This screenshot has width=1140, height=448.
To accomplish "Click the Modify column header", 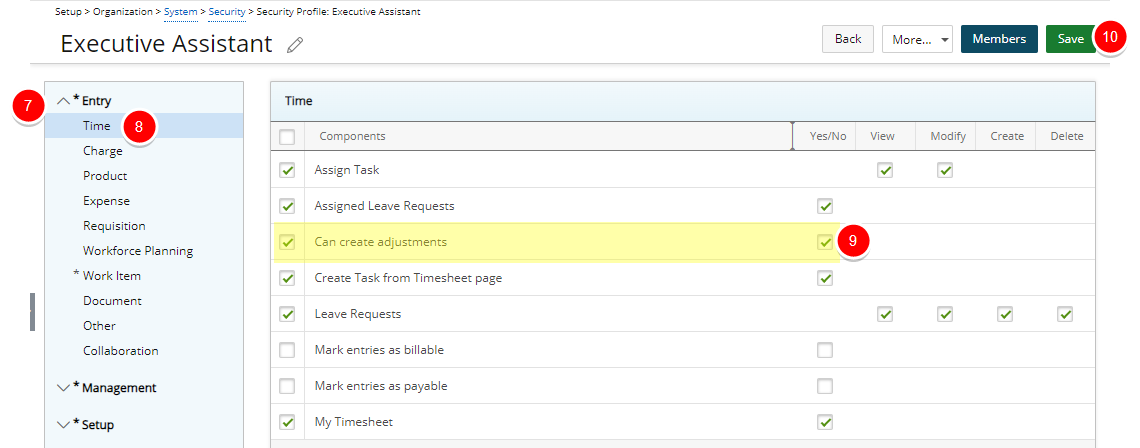I will pyautogui.click(x=948, y=136).
